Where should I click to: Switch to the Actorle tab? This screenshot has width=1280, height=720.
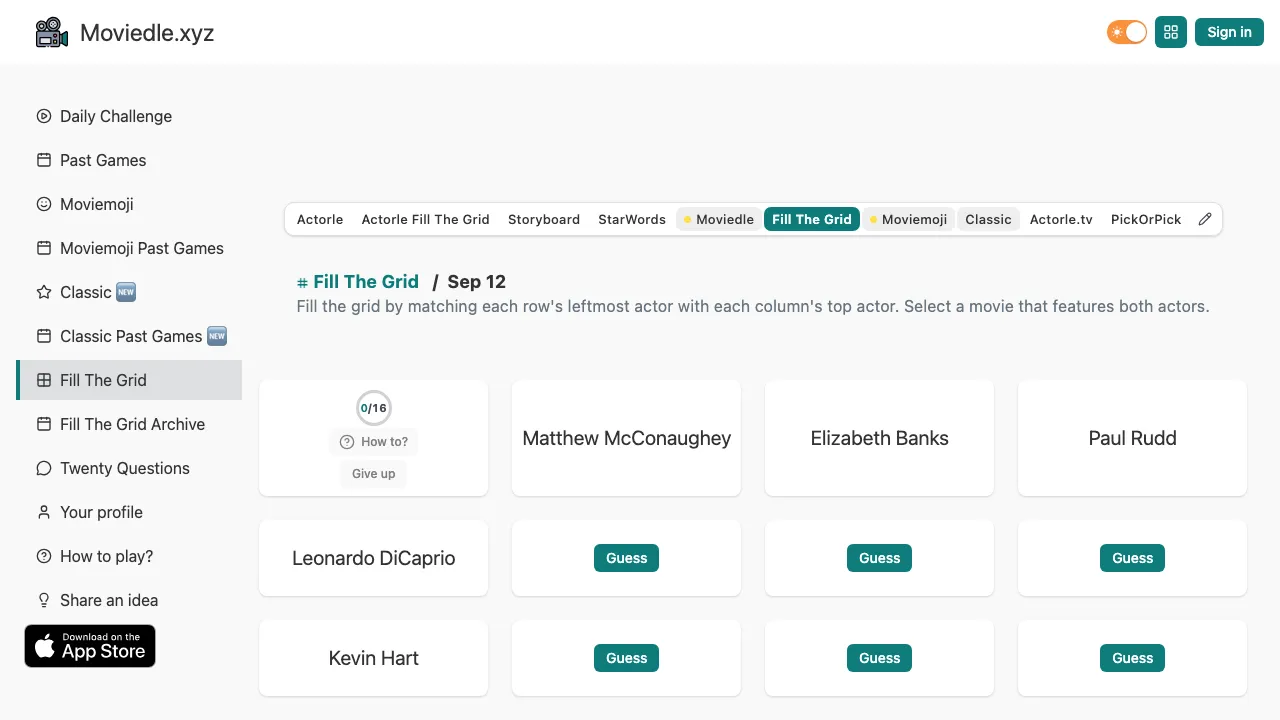click(x=320, y=219)
